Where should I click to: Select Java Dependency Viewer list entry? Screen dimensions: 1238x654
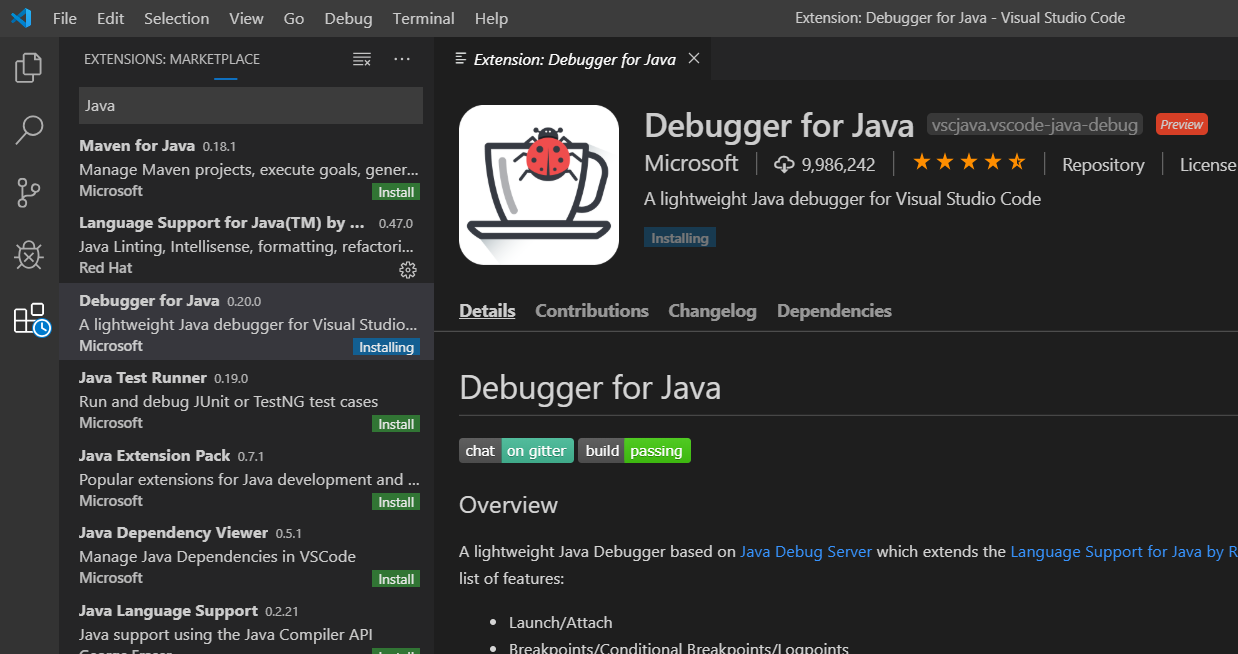(246, 554)
